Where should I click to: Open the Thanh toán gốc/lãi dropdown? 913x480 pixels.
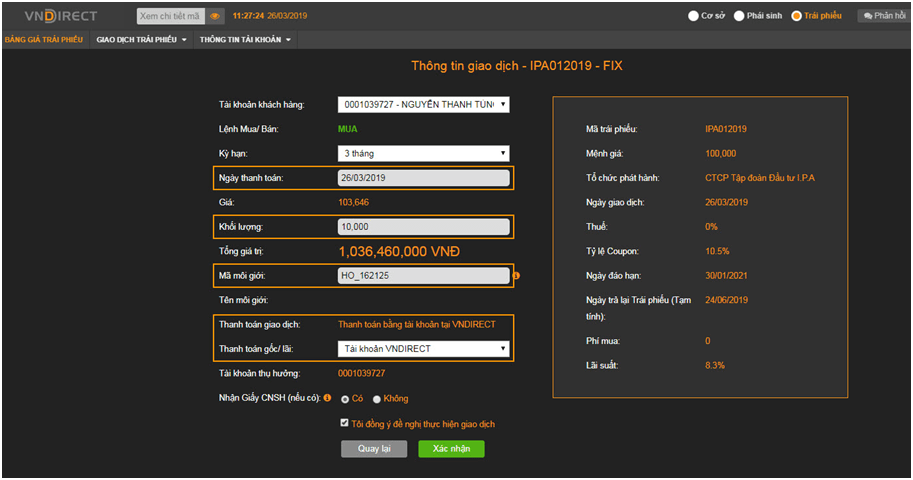424,349
